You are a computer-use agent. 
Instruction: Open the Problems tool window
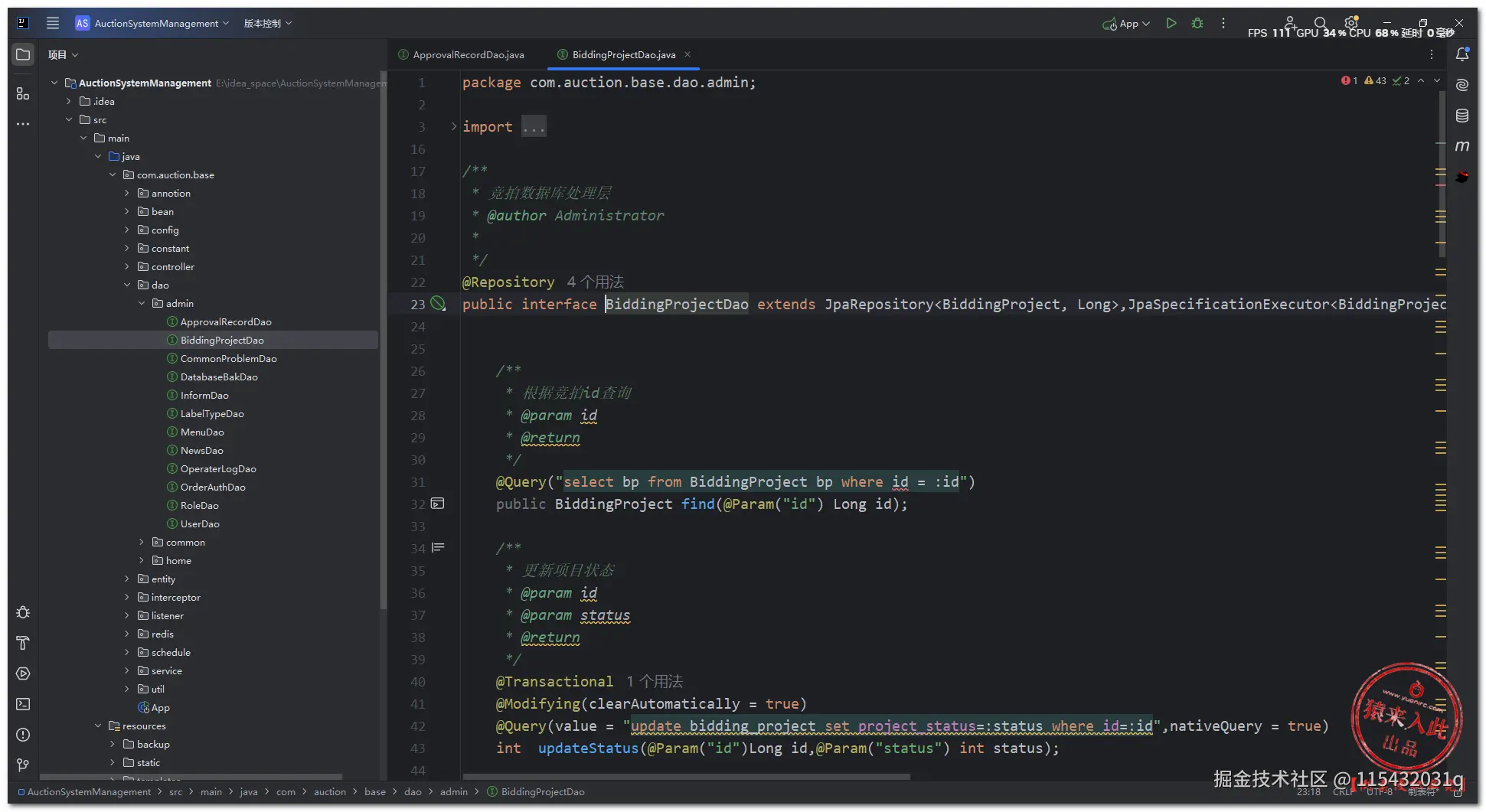(x=23, y=735)
